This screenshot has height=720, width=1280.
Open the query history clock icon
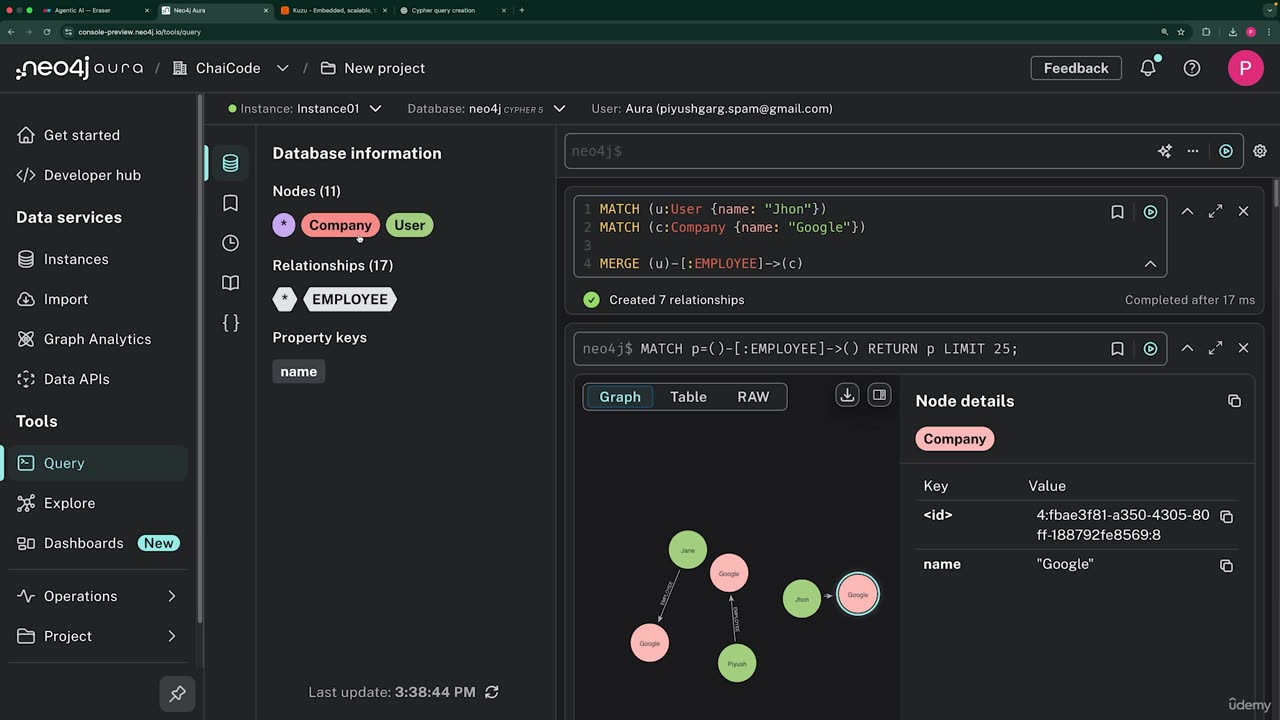tap(230, 243)
